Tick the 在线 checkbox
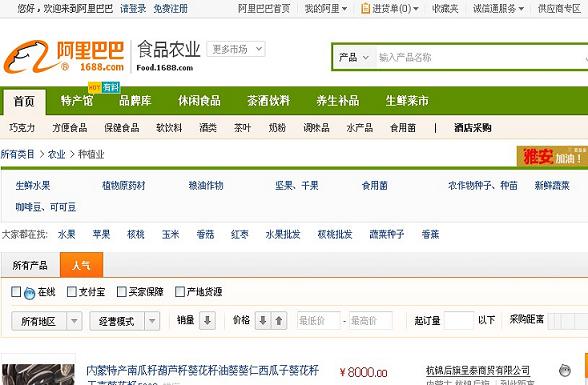The height and width of the screenshot is (385, 588). (x=16, y=292)
